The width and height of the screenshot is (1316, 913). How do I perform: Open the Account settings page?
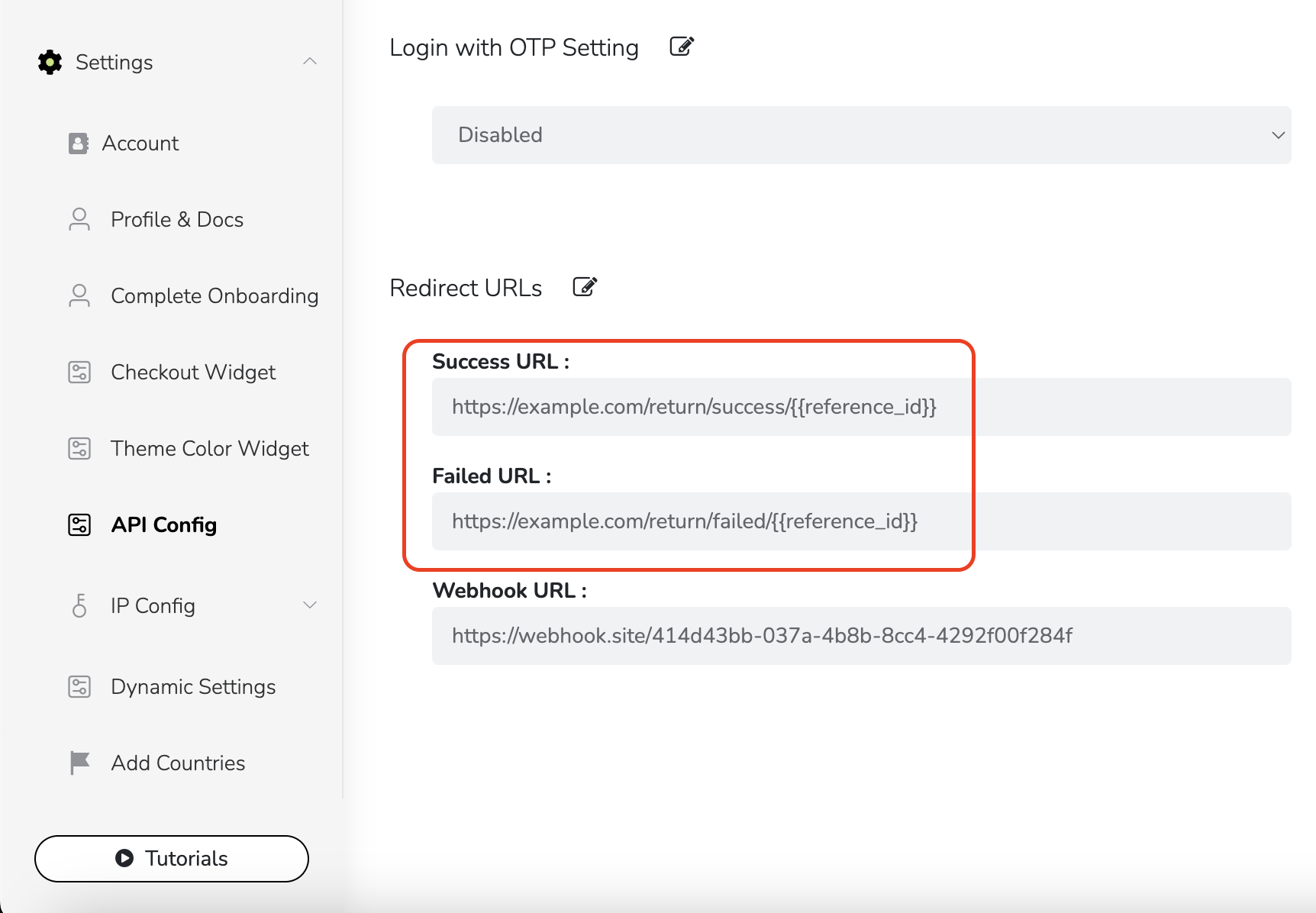(x=140, y=144)
